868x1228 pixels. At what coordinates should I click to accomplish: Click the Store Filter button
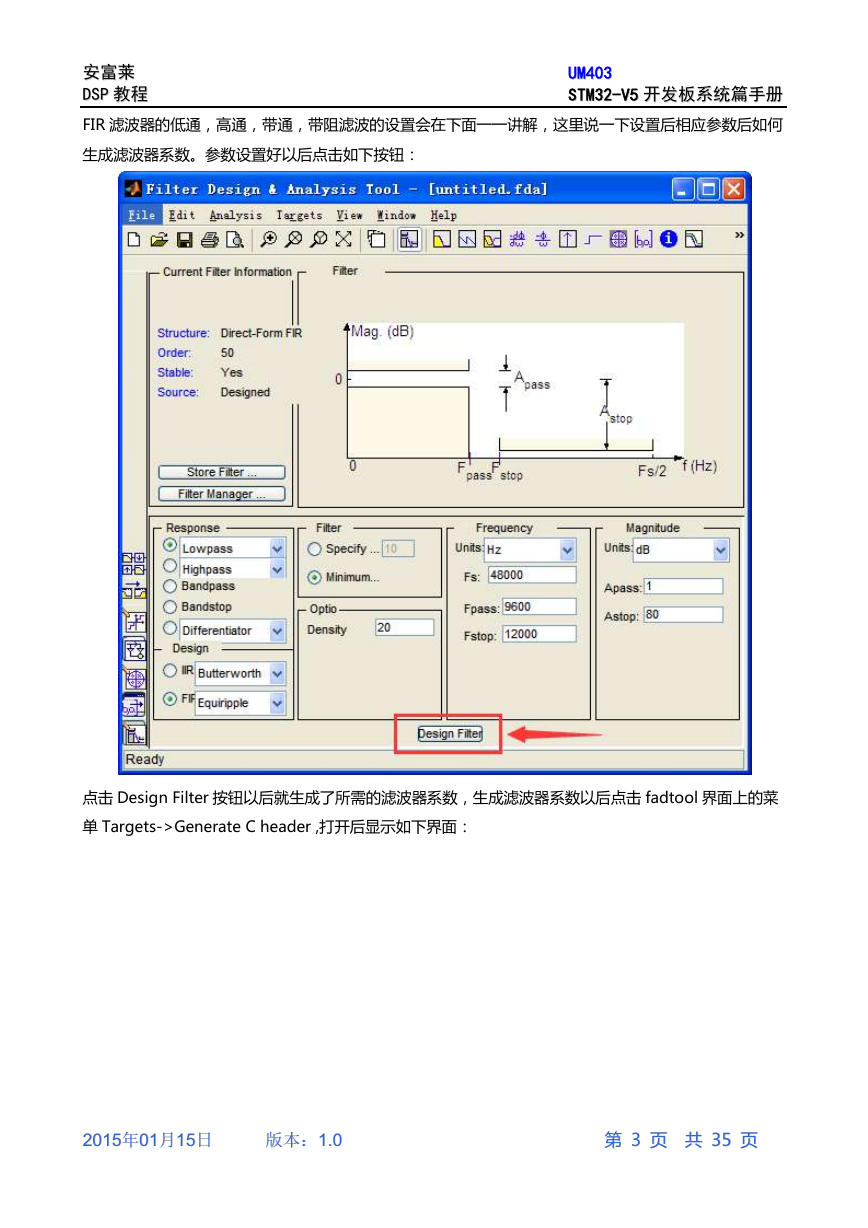coord(222,472)
